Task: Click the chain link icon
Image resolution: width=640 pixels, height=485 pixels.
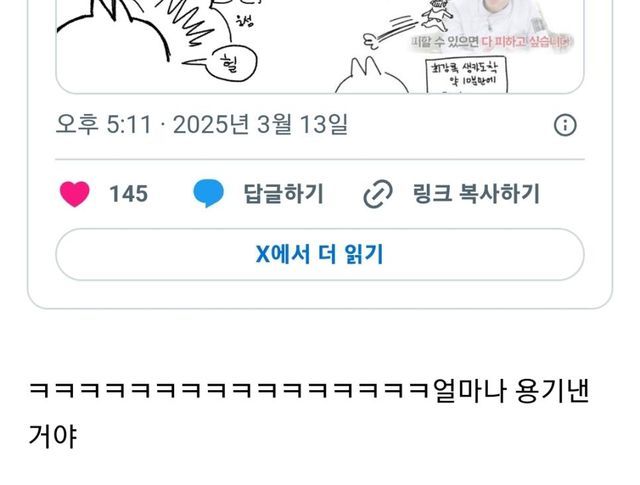Action: coord(378,194)
